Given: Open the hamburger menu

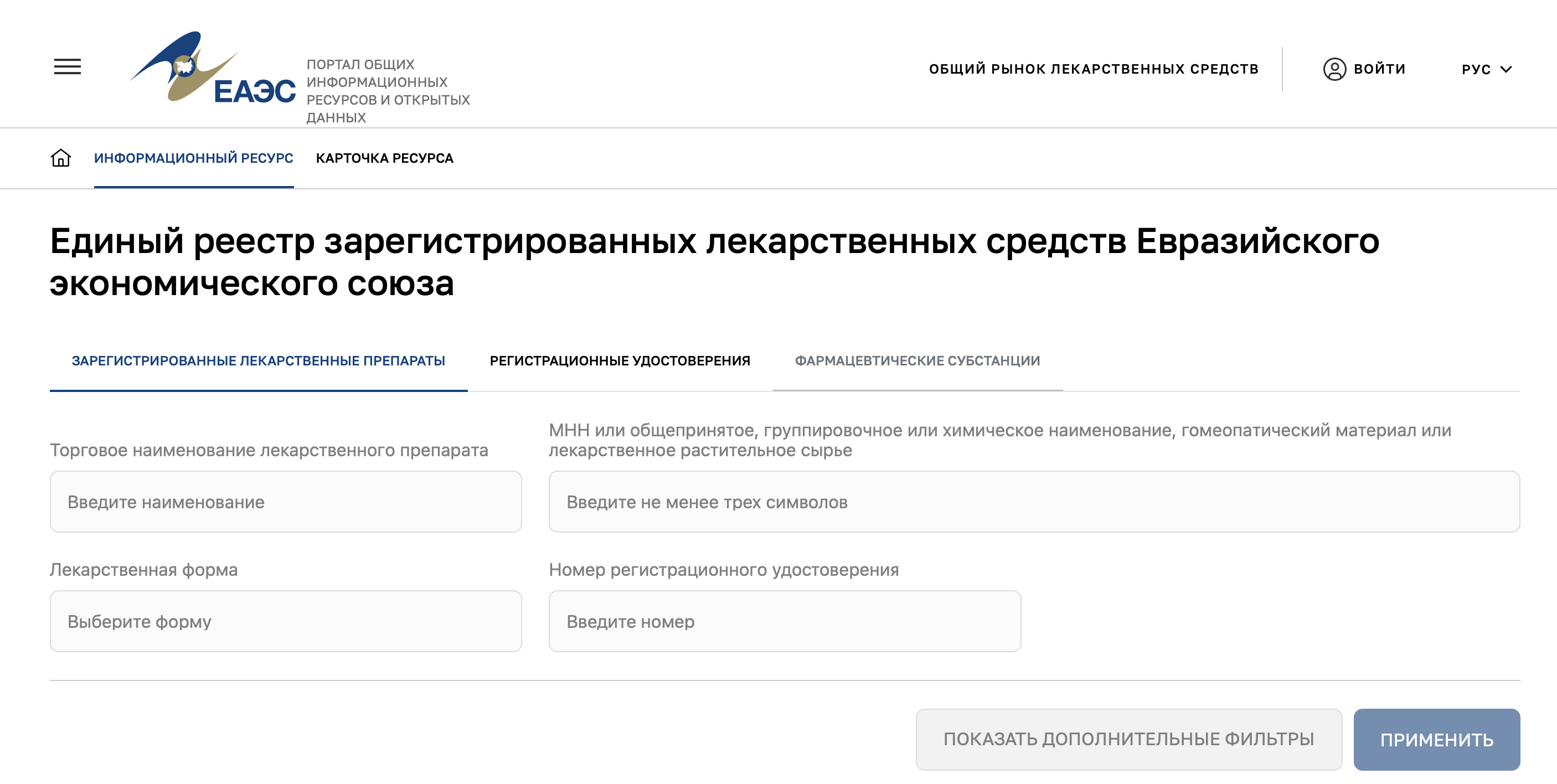Looking at the screenshot, I should click(x=67, y=66).
